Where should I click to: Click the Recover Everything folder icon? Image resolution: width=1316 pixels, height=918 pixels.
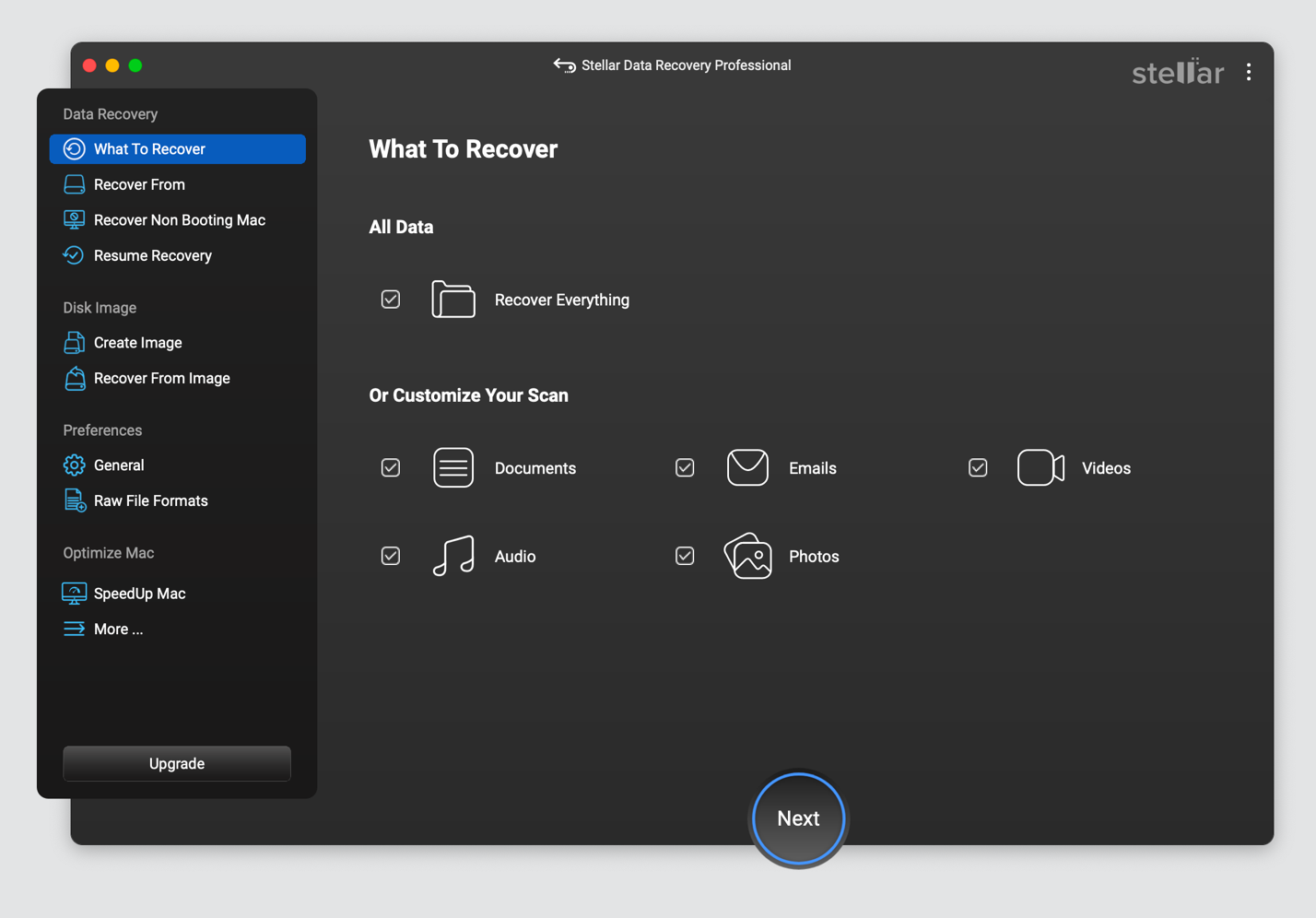tap(453, 300)
